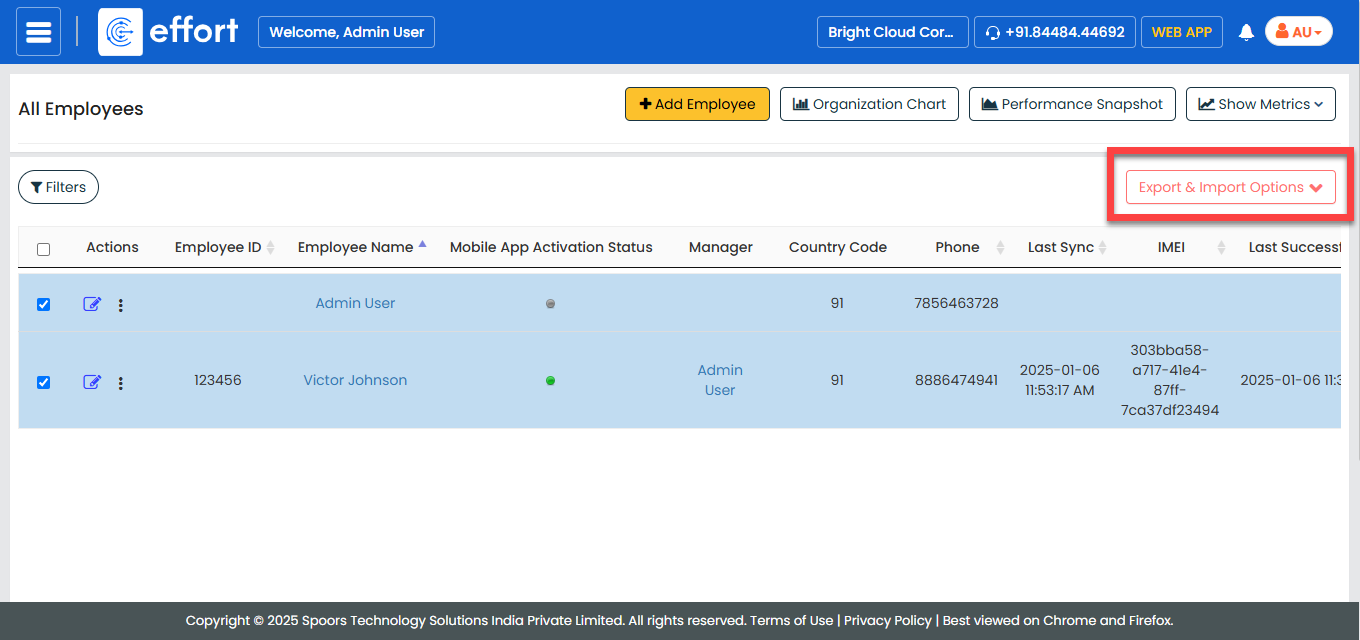
Task: Click edit icon for Victor Johnson row
Action: tap(92, 382)
